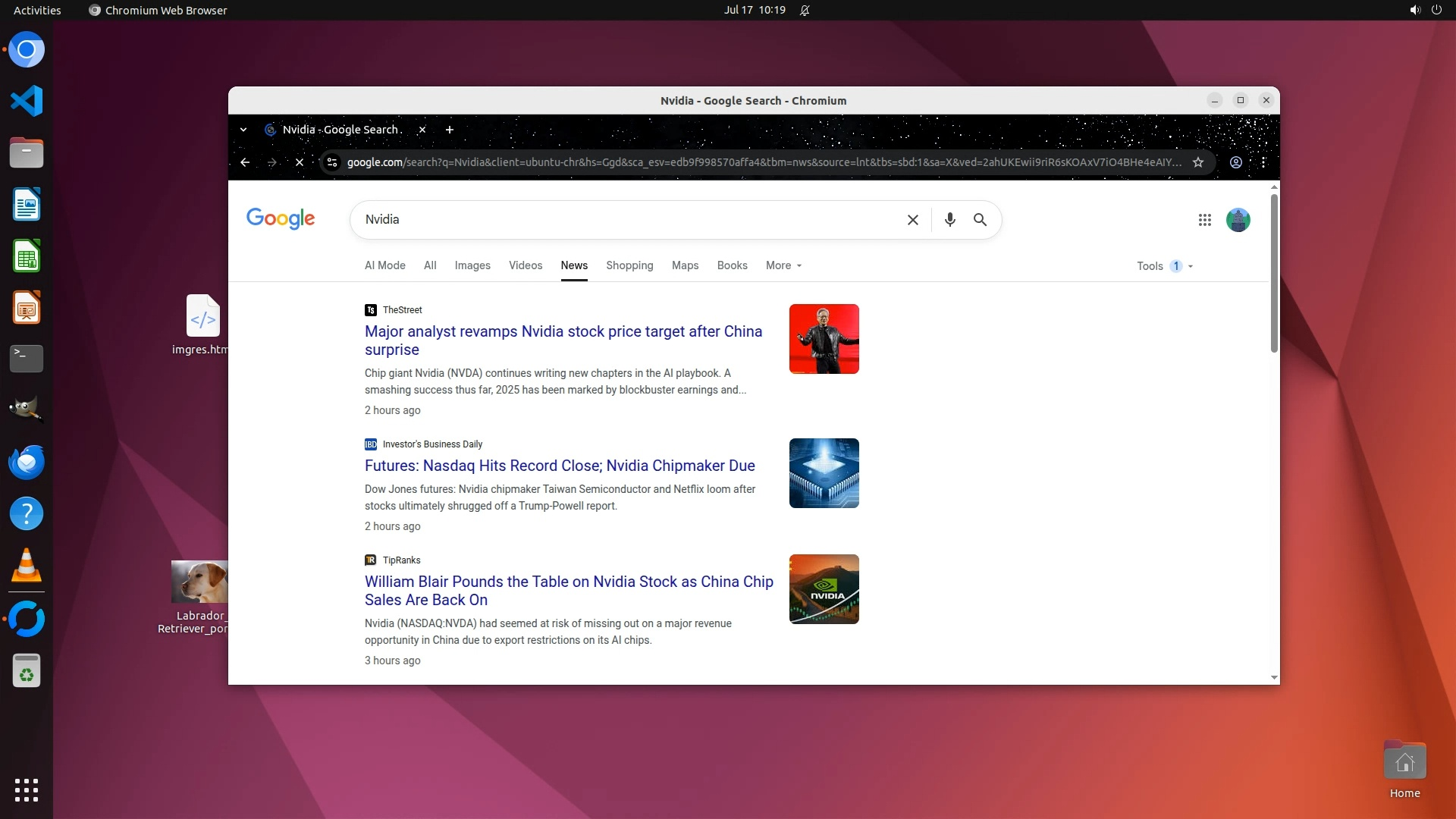
Task: Click the Nvidia chip article thumbnail
Action: [824, 473]
